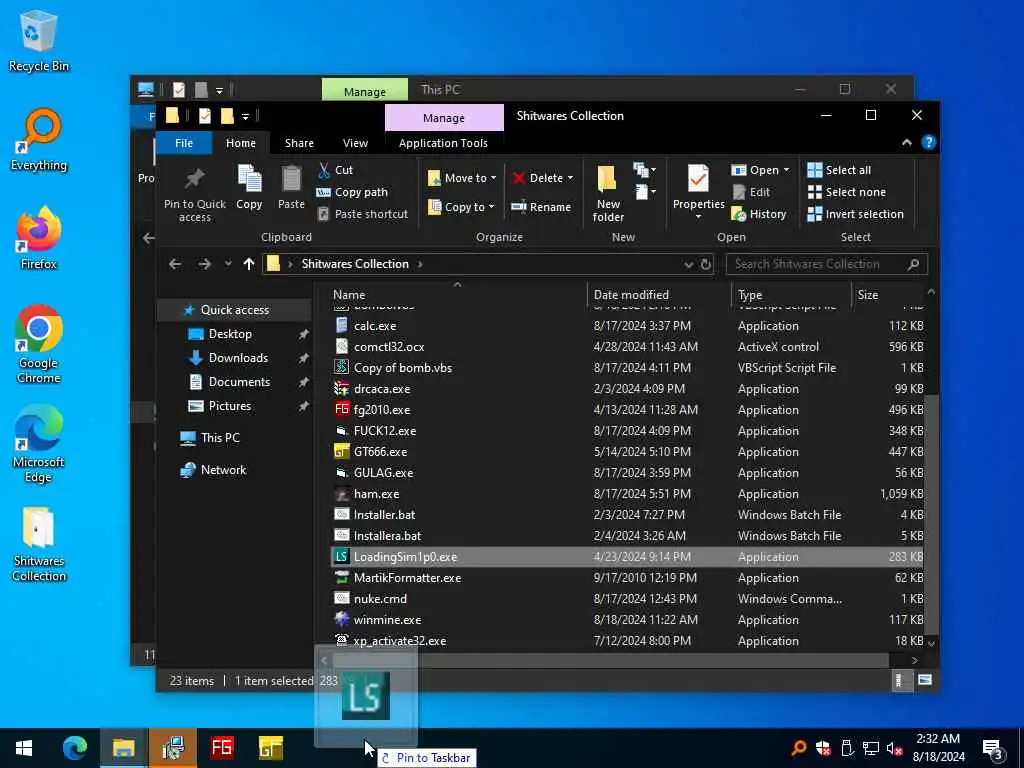The image size is (1024, 768).
Task: Switch to the Home tab
Action: [241, 142]
